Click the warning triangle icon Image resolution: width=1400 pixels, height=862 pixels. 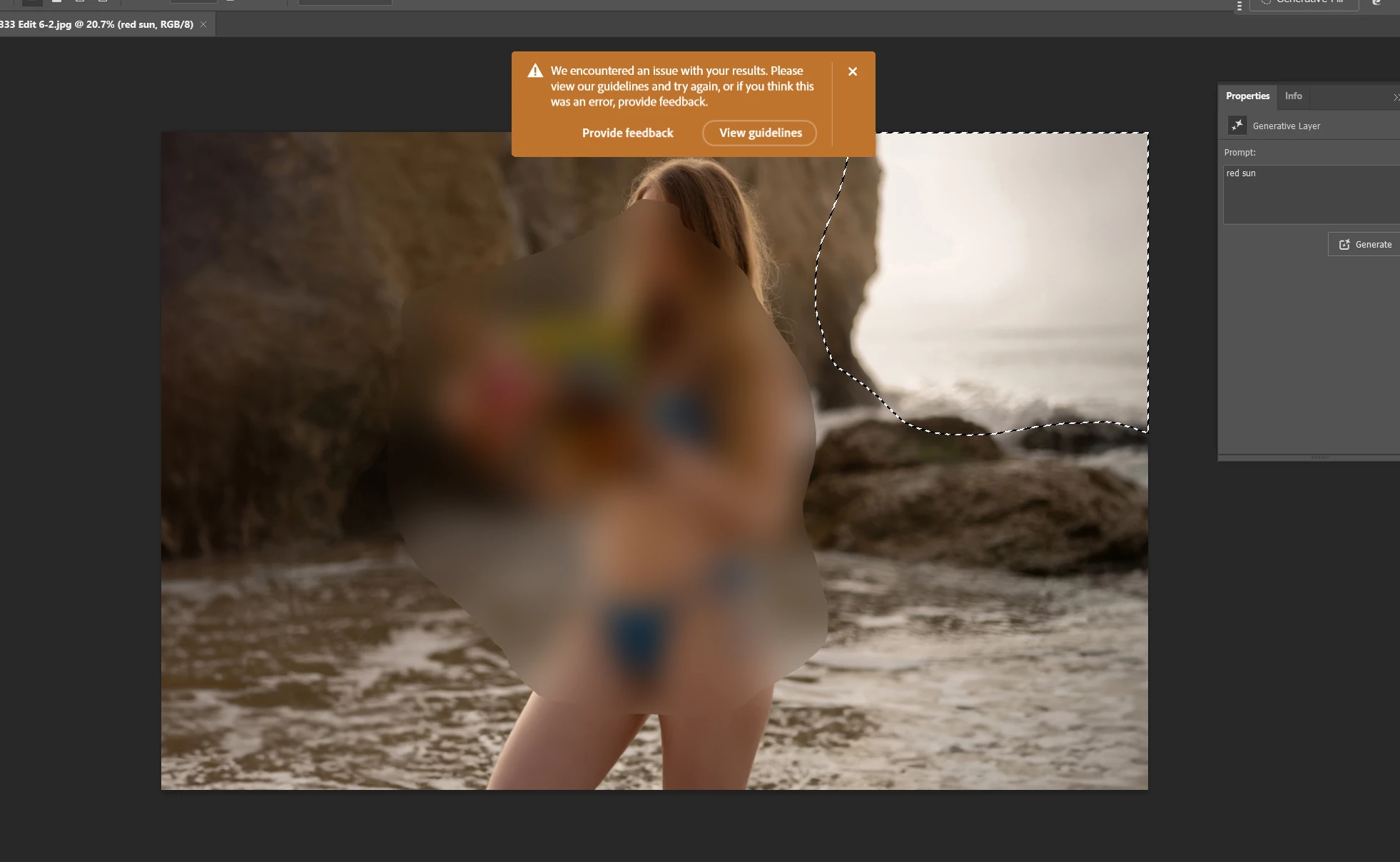[535, 71]
